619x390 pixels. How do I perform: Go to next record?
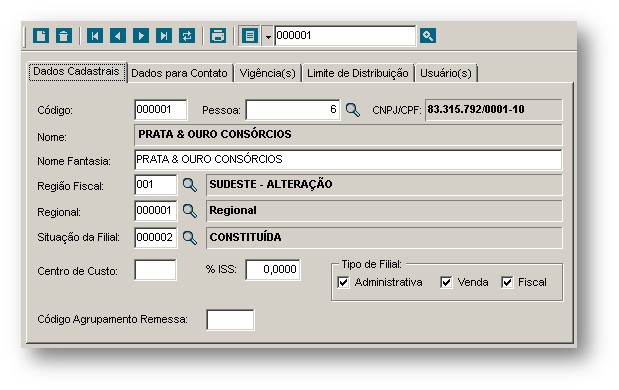[x=141, y=36]
